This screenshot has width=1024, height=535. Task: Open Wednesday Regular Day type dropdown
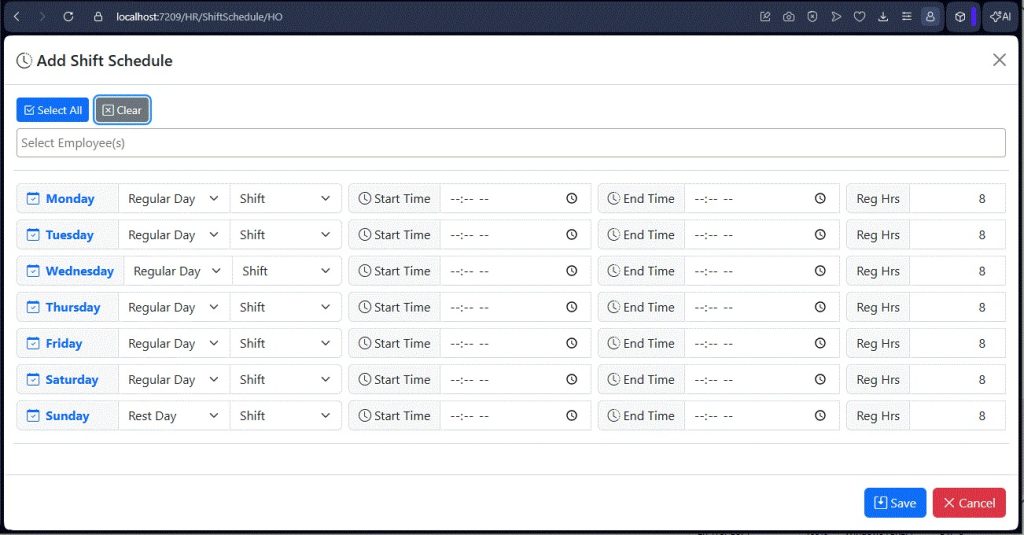click(x=178, y=271)
